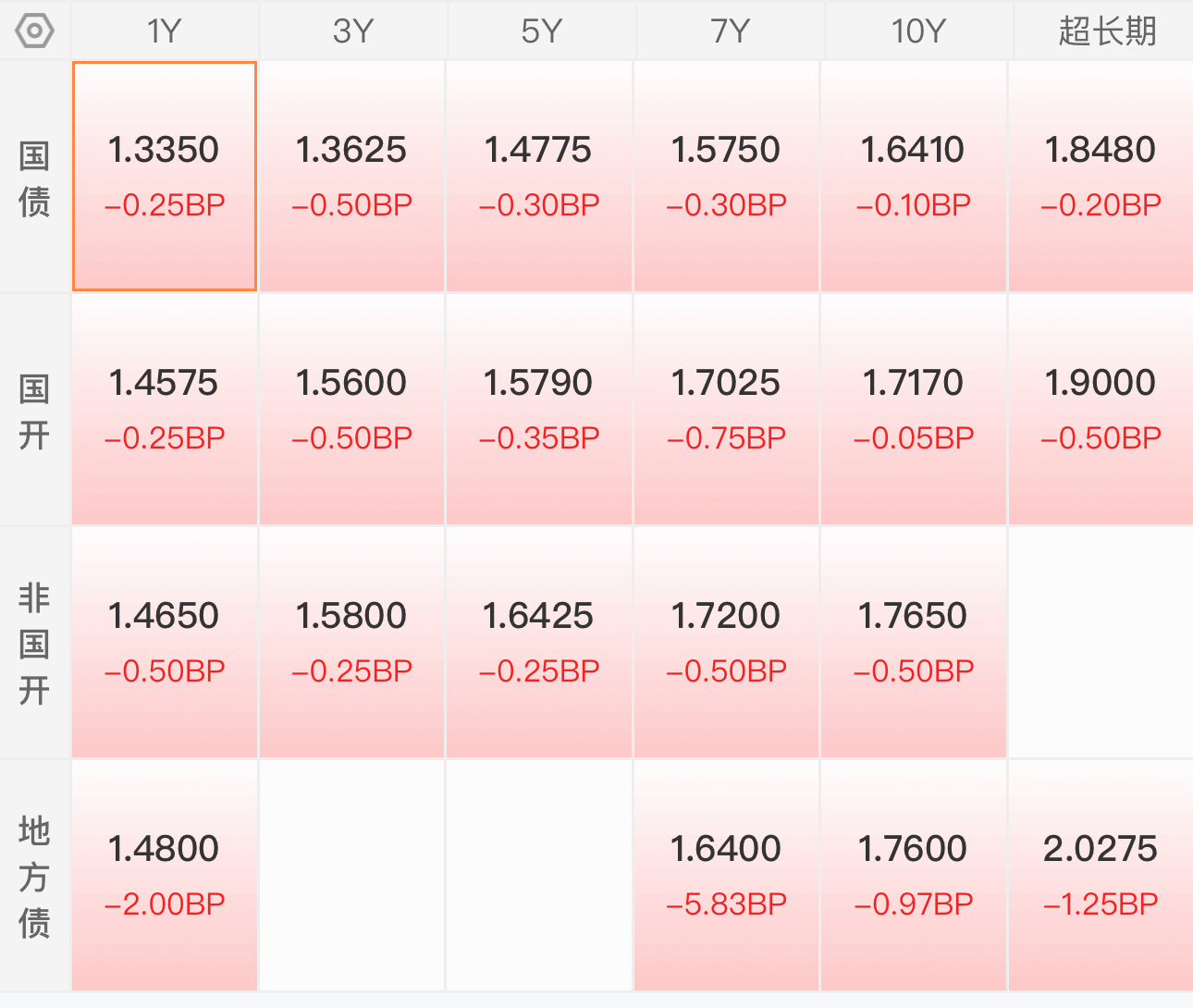
Task: Select the 国开 row label
Action: 34,411
